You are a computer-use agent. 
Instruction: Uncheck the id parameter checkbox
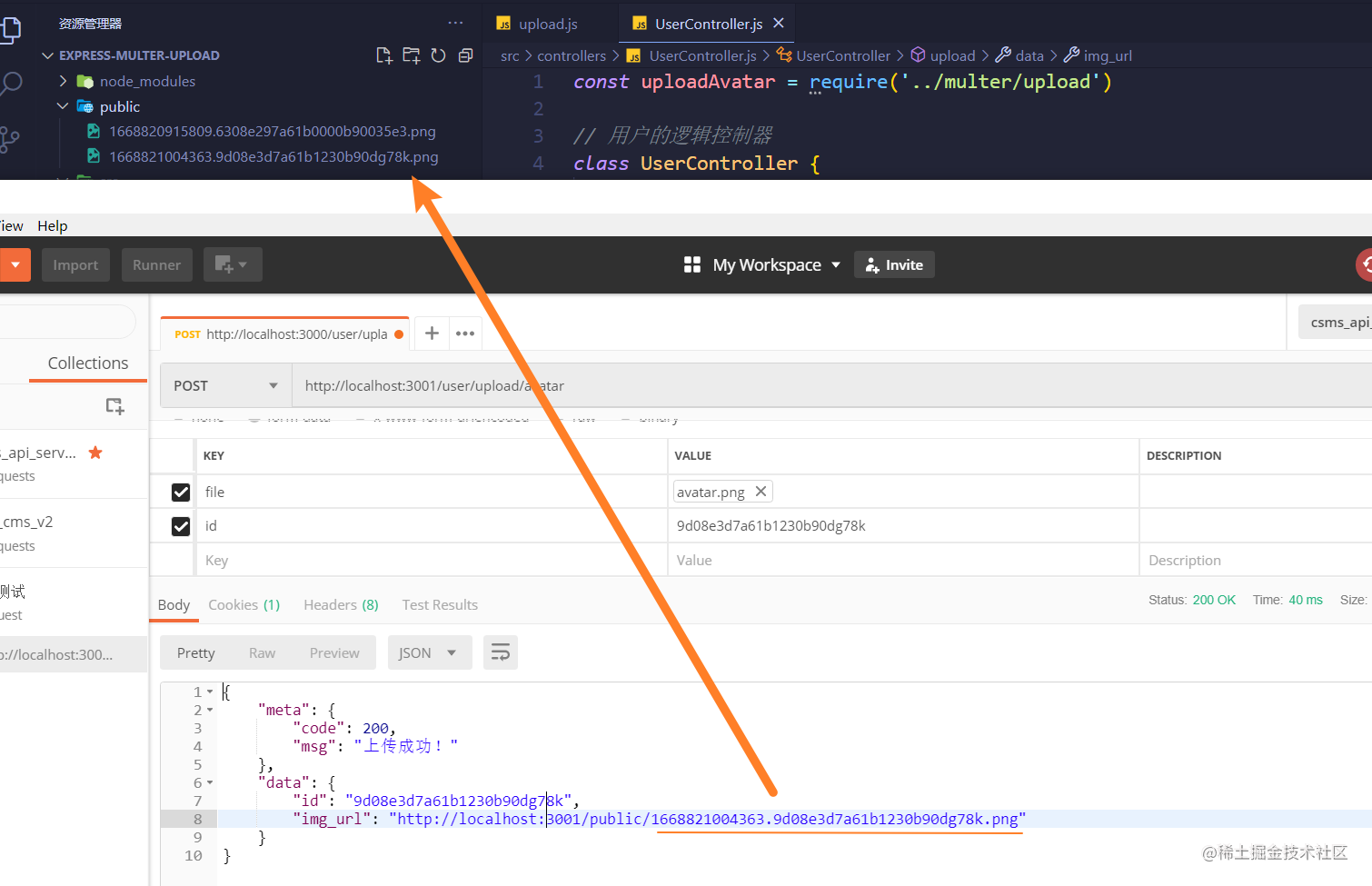(x=181, y=526)
